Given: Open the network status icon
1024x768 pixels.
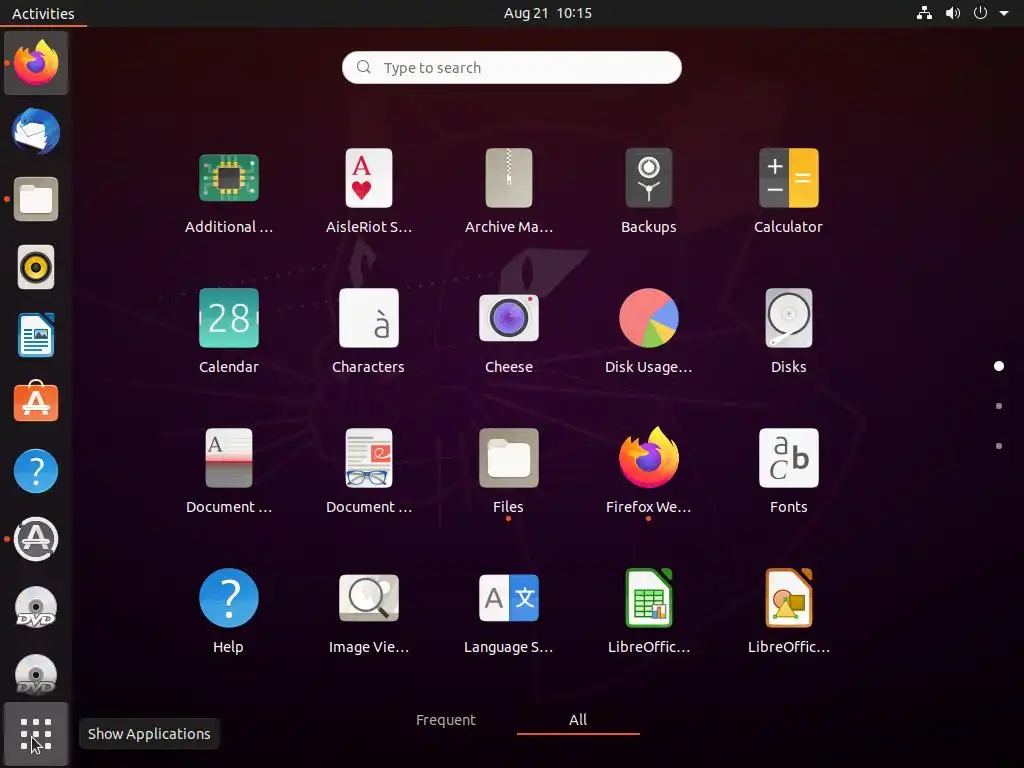Looking at the screenshot, I should (924, 13).
